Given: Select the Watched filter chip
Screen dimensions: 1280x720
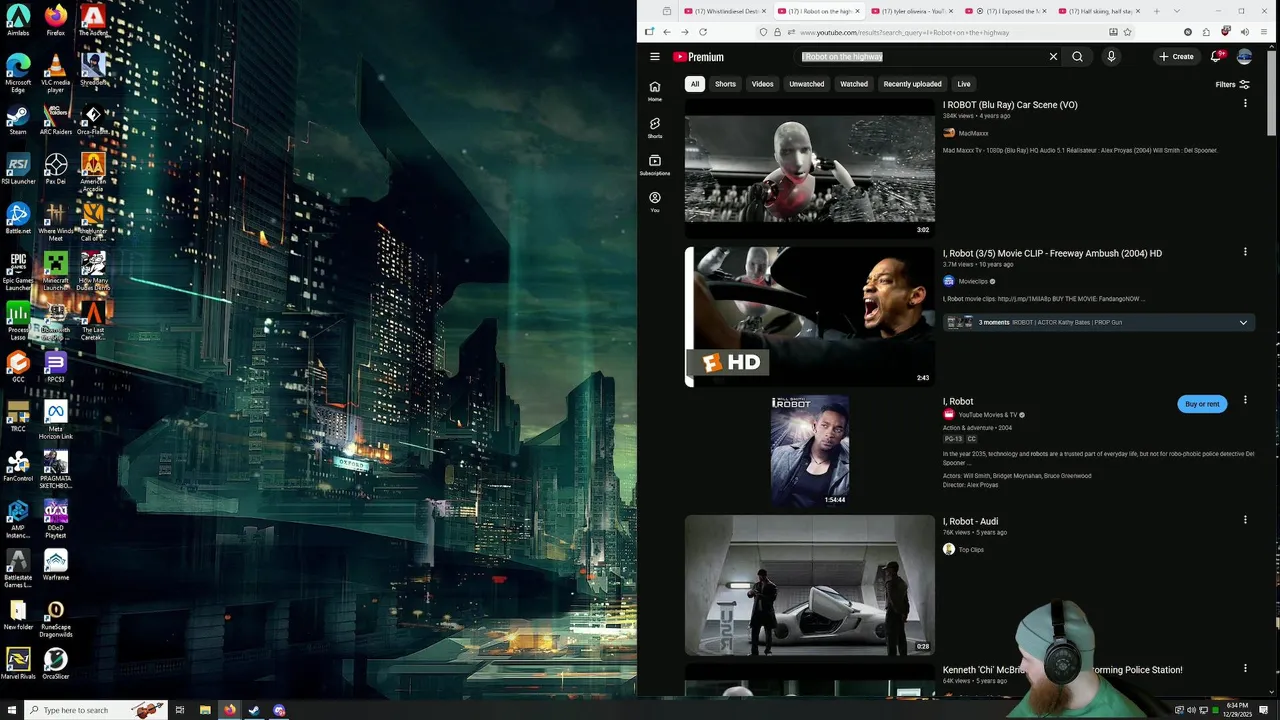Looking at the screenshot, I should click(854, 84).
